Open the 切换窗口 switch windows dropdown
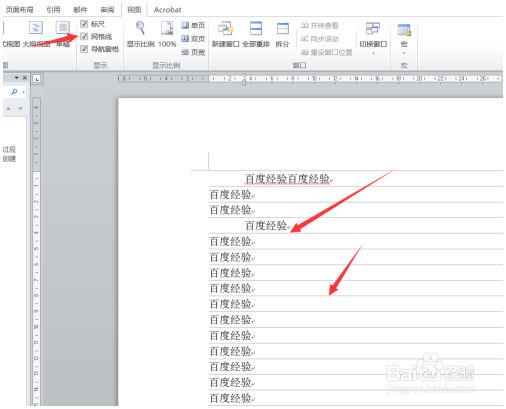The height and width of the screenshot is (409, 506). click(373, 38)
